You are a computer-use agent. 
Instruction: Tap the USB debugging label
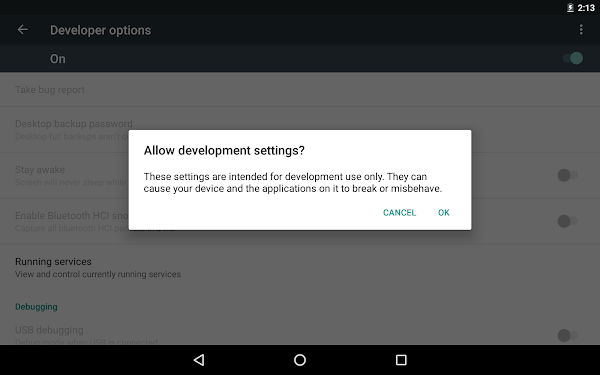pos(49,330)
